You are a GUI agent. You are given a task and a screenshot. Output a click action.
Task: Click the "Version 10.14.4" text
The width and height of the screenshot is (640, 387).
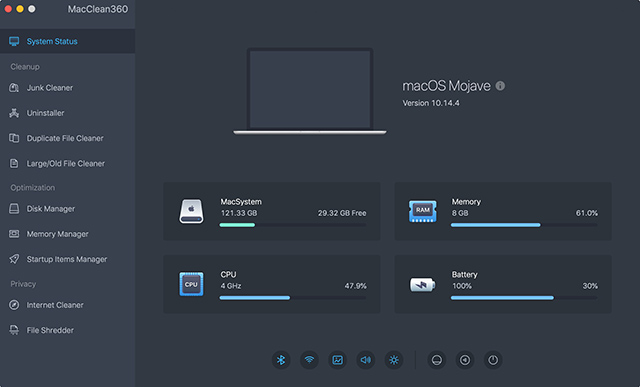[431, 103]
